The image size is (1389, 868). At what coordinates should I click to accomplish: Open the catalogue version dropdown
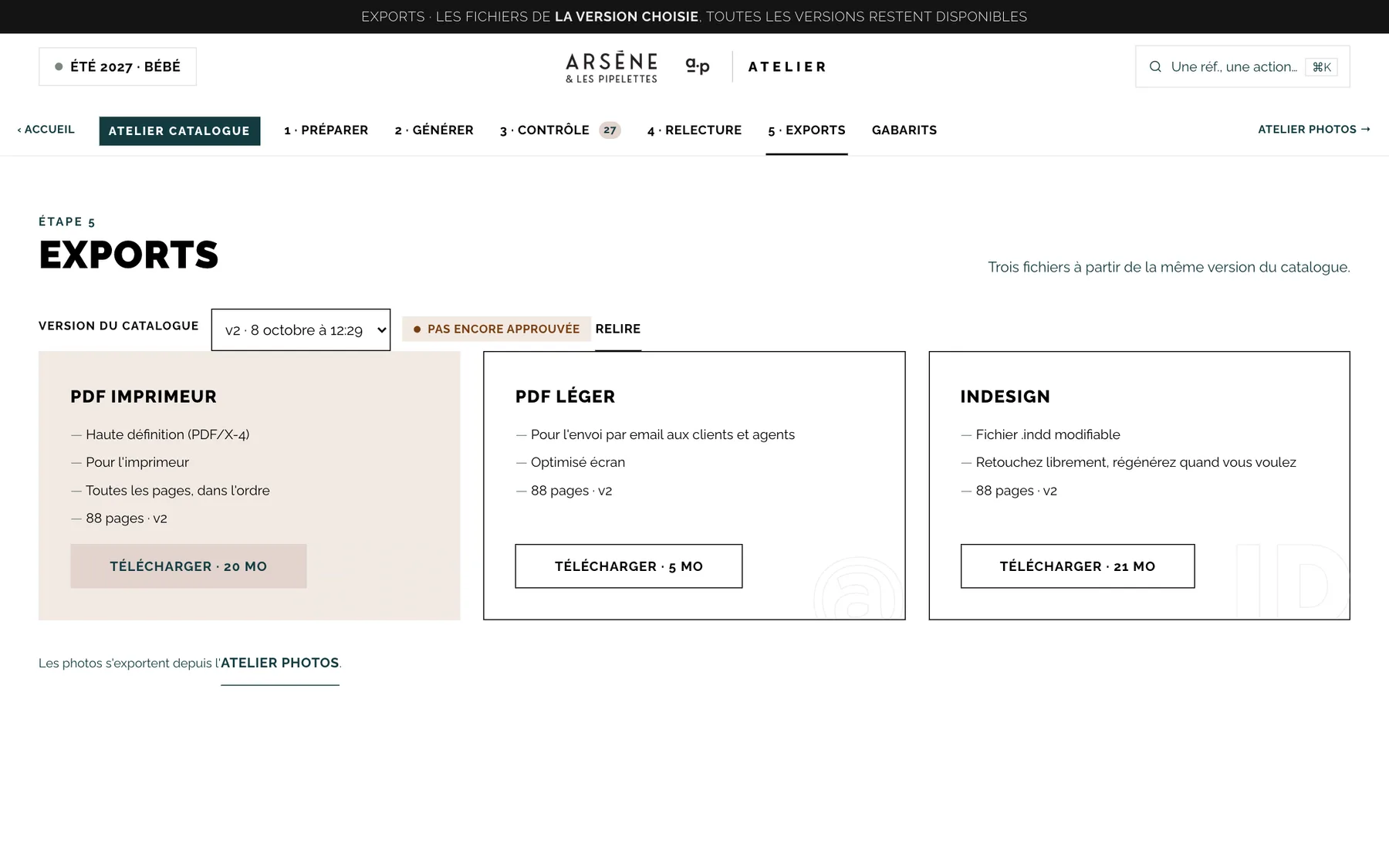(x=301, y=330)
